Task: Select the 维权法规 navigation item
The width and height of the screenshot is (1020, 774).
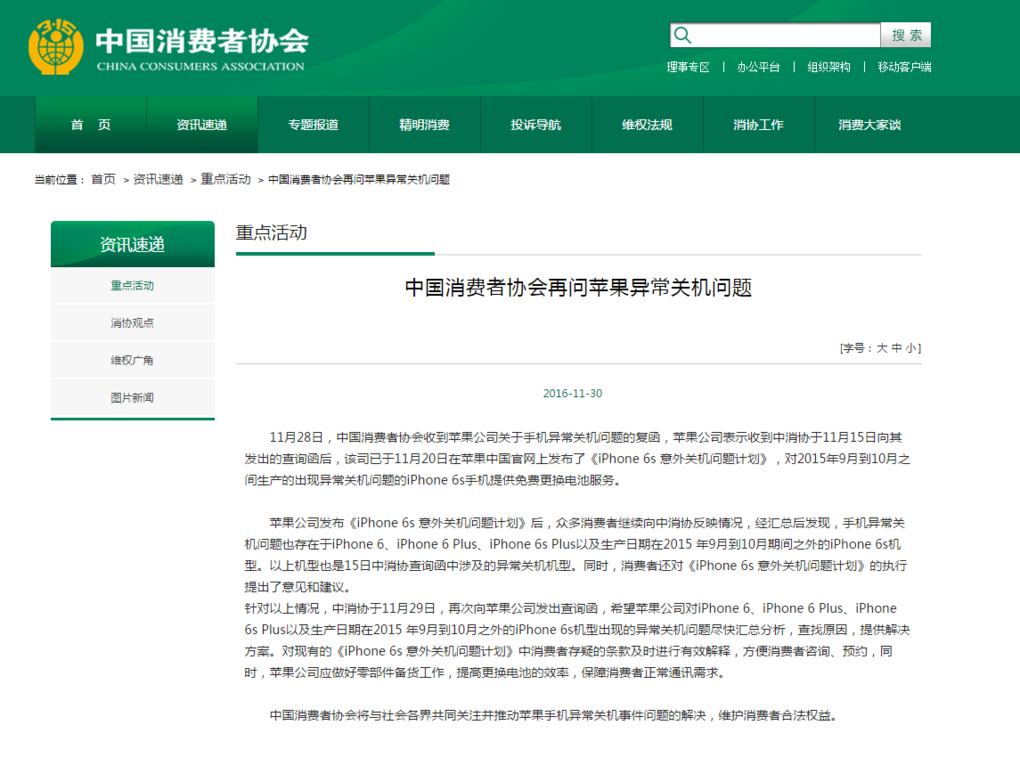Action: click(x=647, y=125)
